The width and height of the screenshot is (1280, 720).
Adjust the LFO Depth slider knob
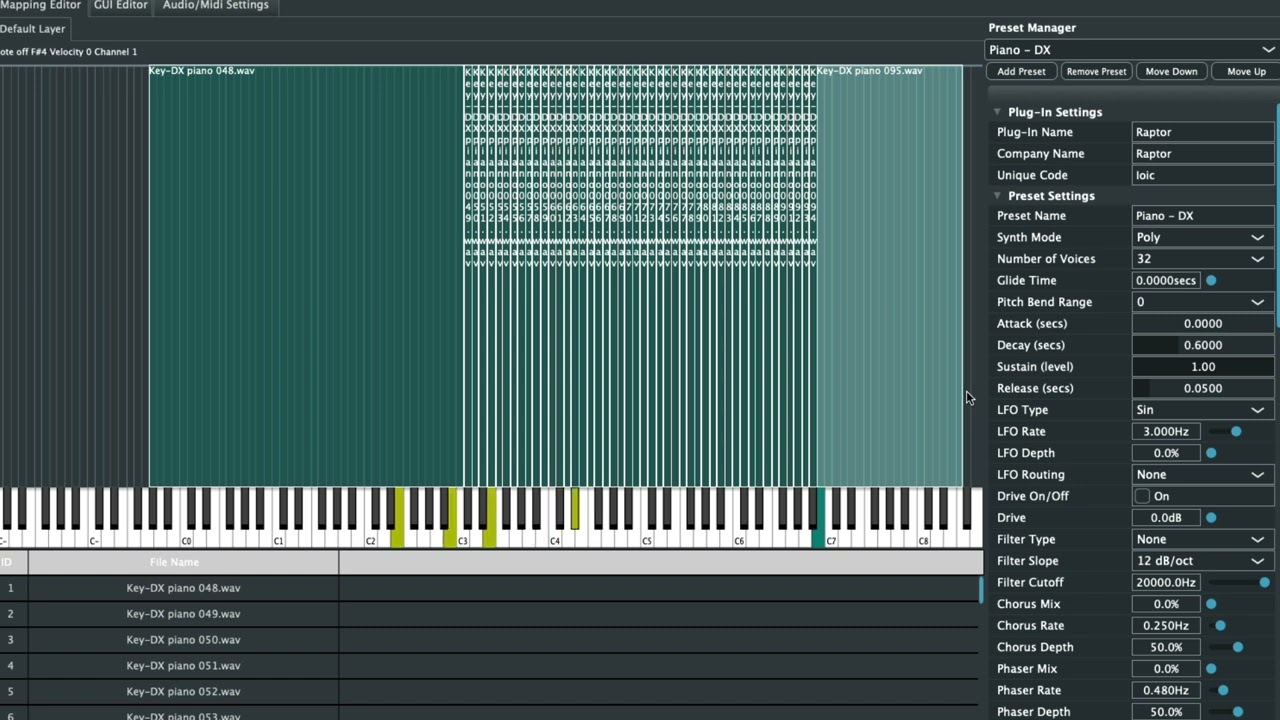[x=1211, y=453]
